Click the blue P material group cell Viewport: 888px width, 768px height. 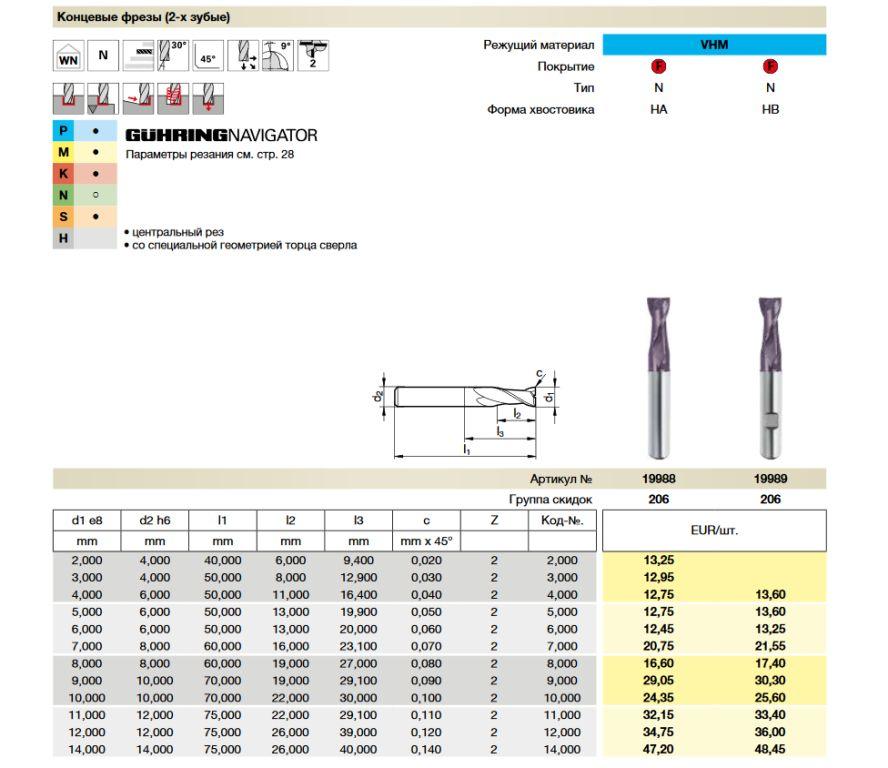[x=64, y=131]
